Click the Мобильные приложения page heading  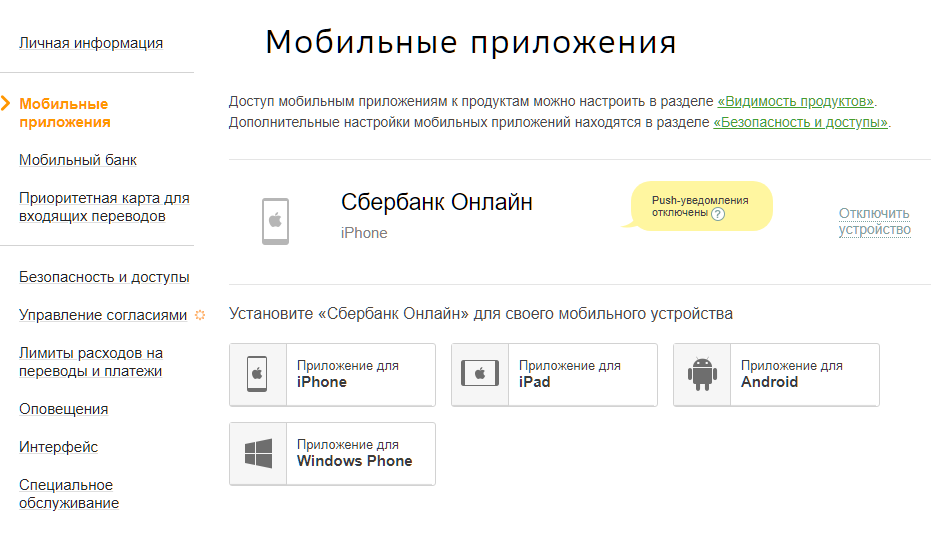click(471, 42)
